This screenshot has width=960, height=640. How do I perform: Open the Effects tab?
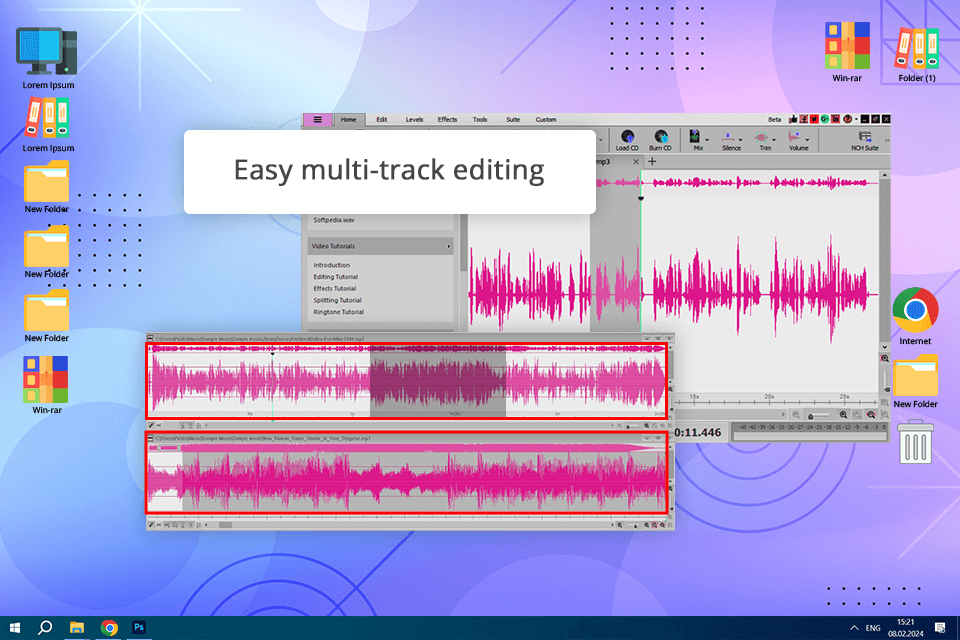(x=447, y=119)
